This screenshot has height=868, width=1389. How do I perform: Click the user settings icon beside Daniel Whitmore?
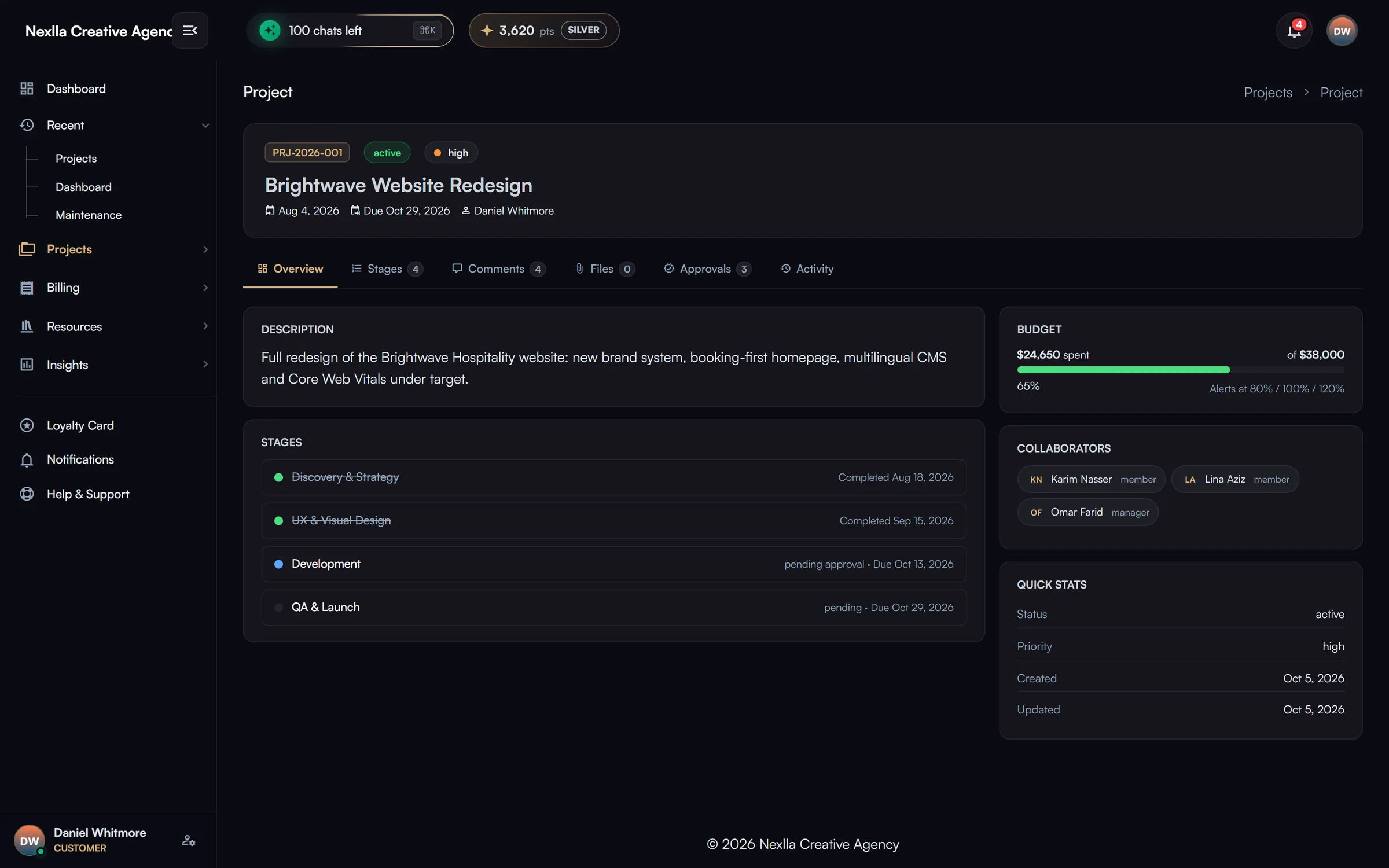(x=189, y=840)
